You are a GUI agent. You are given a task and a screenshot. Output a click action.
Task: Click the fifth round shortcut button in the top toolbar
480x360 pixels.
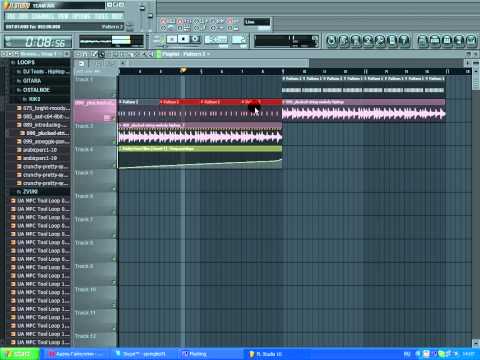pos(380,41)
